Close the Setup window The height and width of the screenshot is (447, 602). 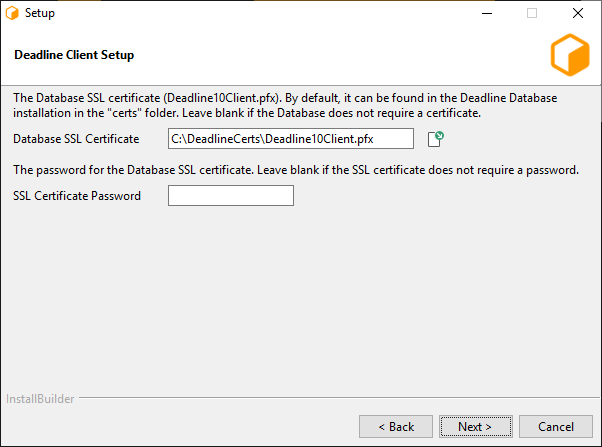[577, 13]
